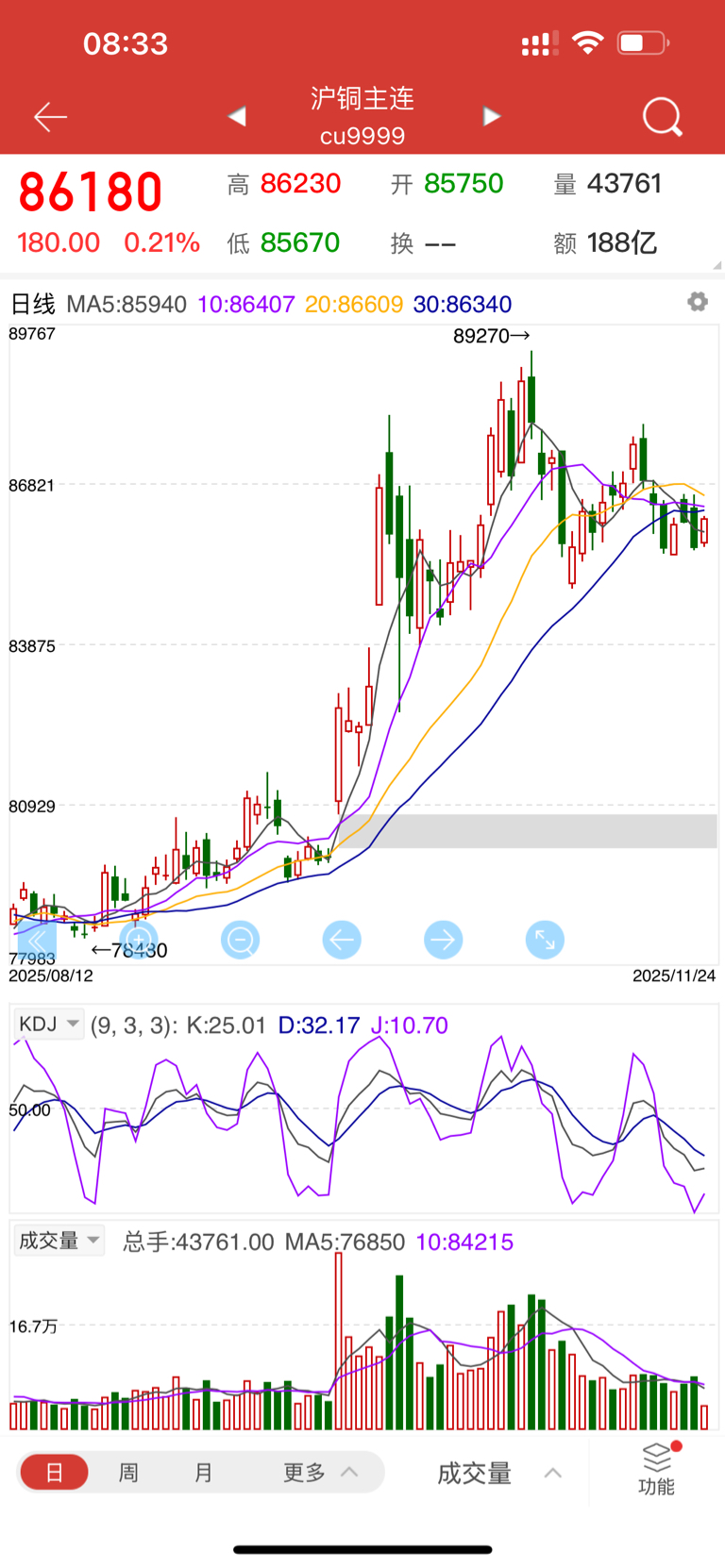Select the 月 period tab
This screenshot has width=725, height=1568.
point(204,1472)
